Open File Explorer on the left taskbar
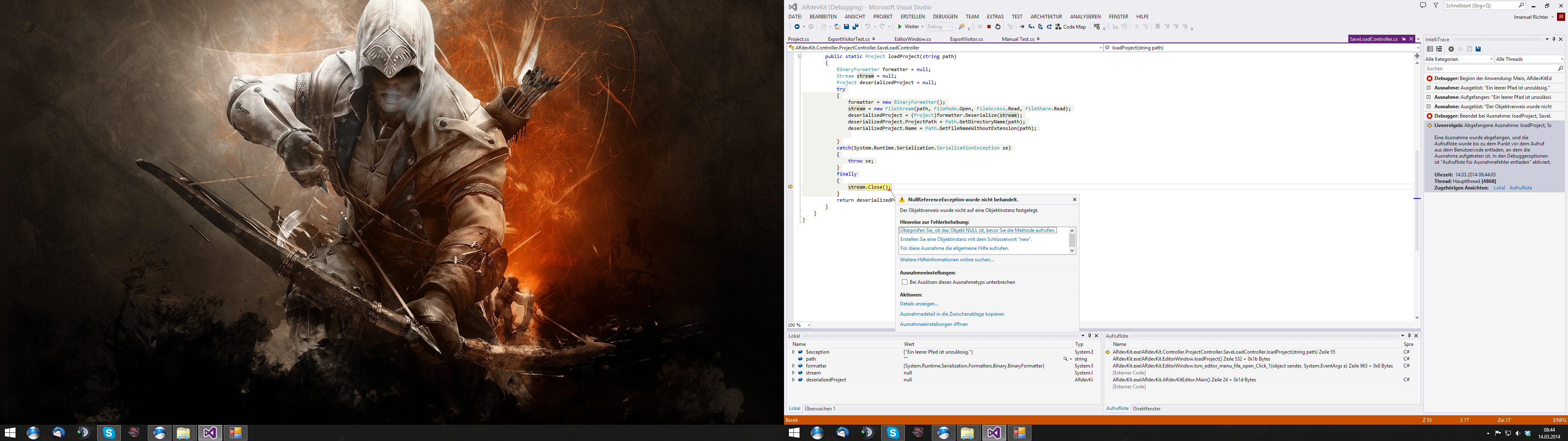The height and width of the screenshot is (441, 1568). click(183, 433)
